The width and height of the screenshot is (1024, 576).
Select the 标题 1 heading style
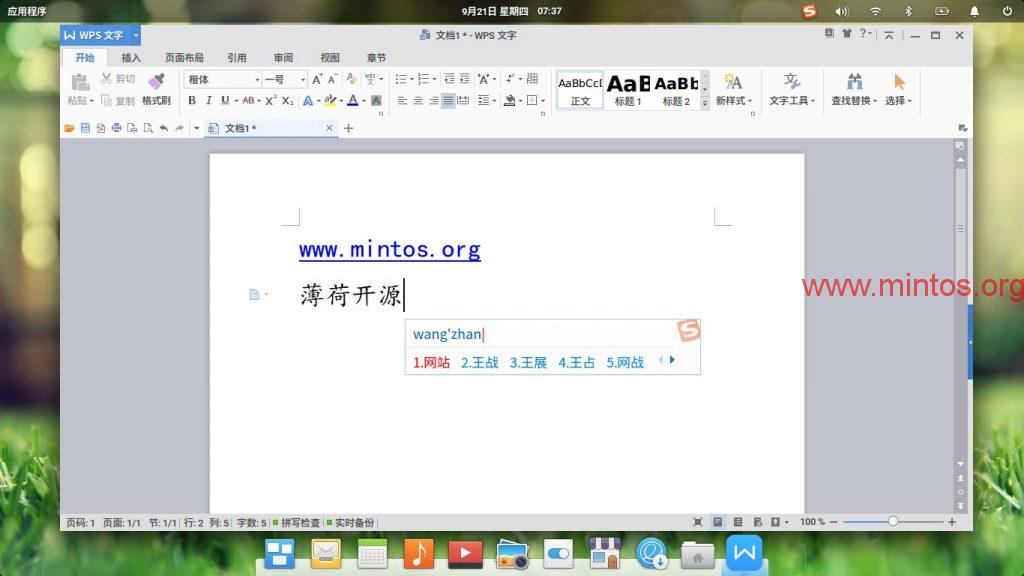(628, 90)
